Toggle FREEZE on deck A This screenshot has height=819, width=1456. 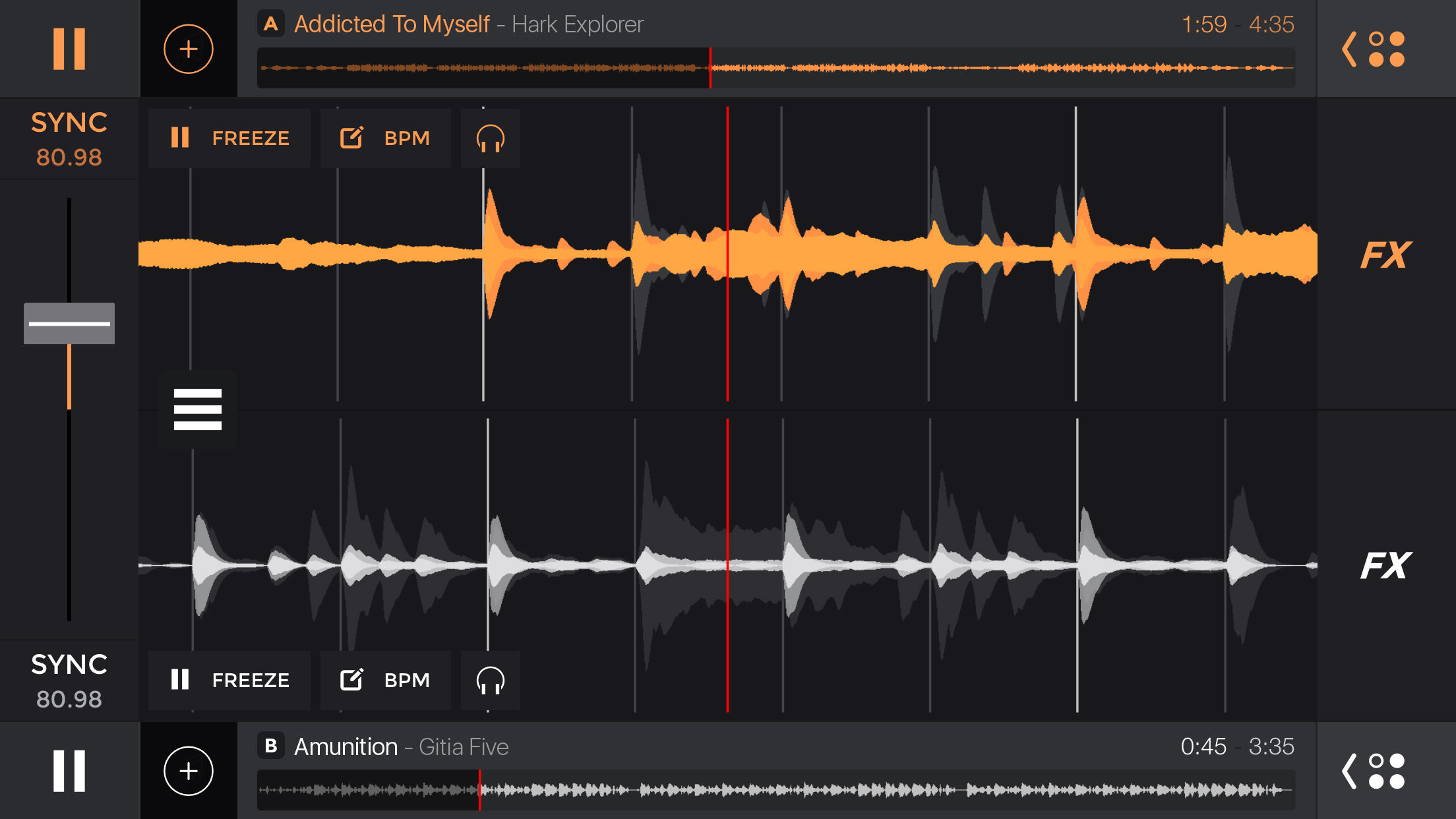coord(229,138)
